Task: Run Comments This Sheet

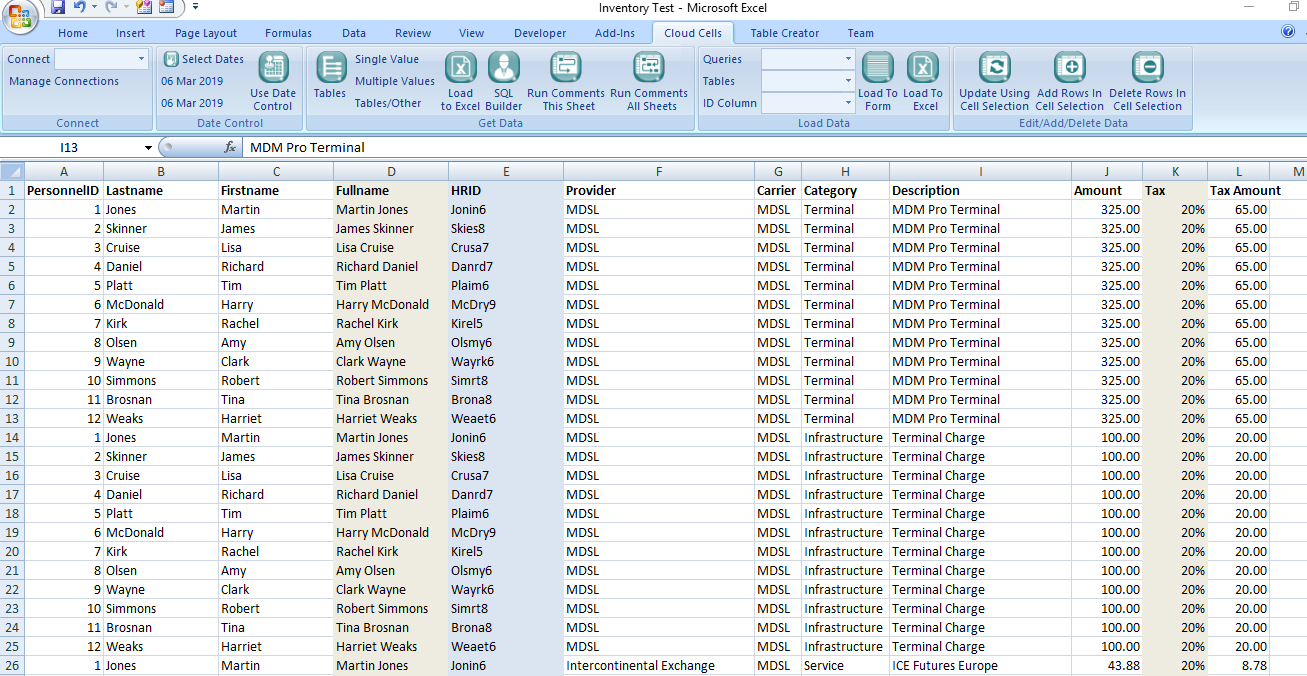Action: tap(566, 69)
